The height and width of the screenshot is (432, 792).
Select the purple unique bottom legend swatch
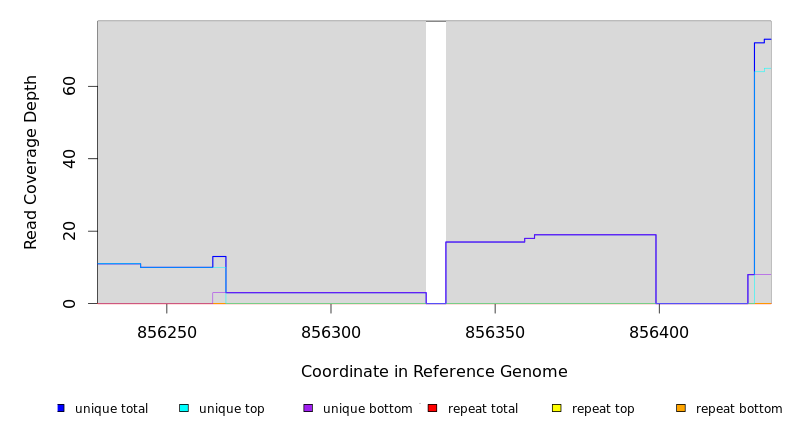click(x=308, y=408)
